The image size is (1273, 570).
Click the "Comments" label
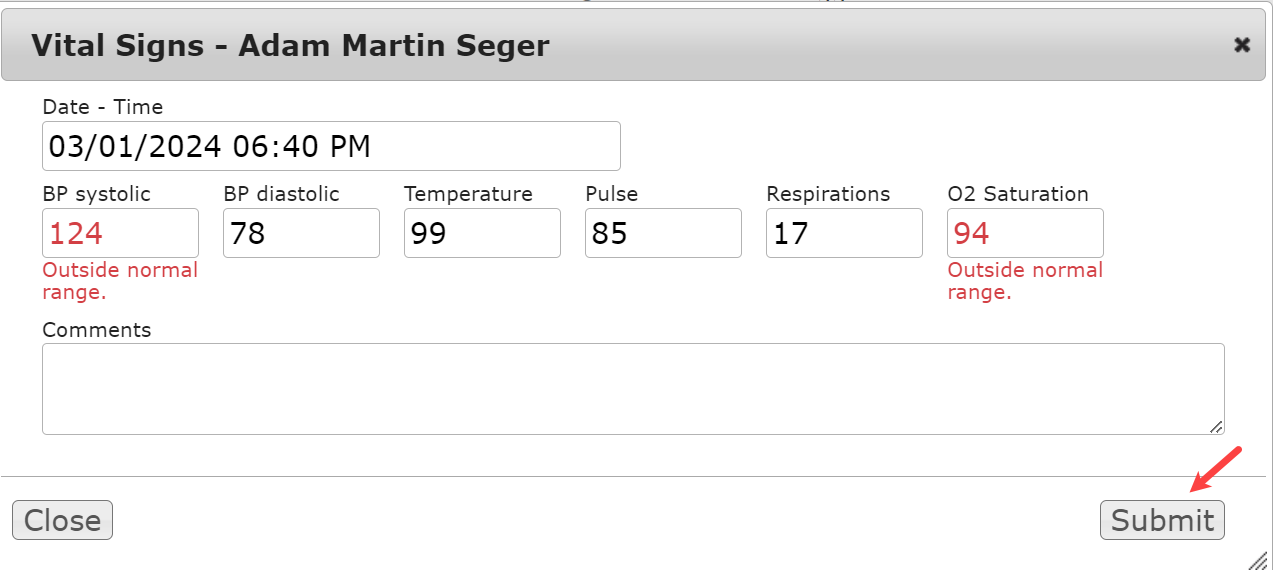click(97, 330)
